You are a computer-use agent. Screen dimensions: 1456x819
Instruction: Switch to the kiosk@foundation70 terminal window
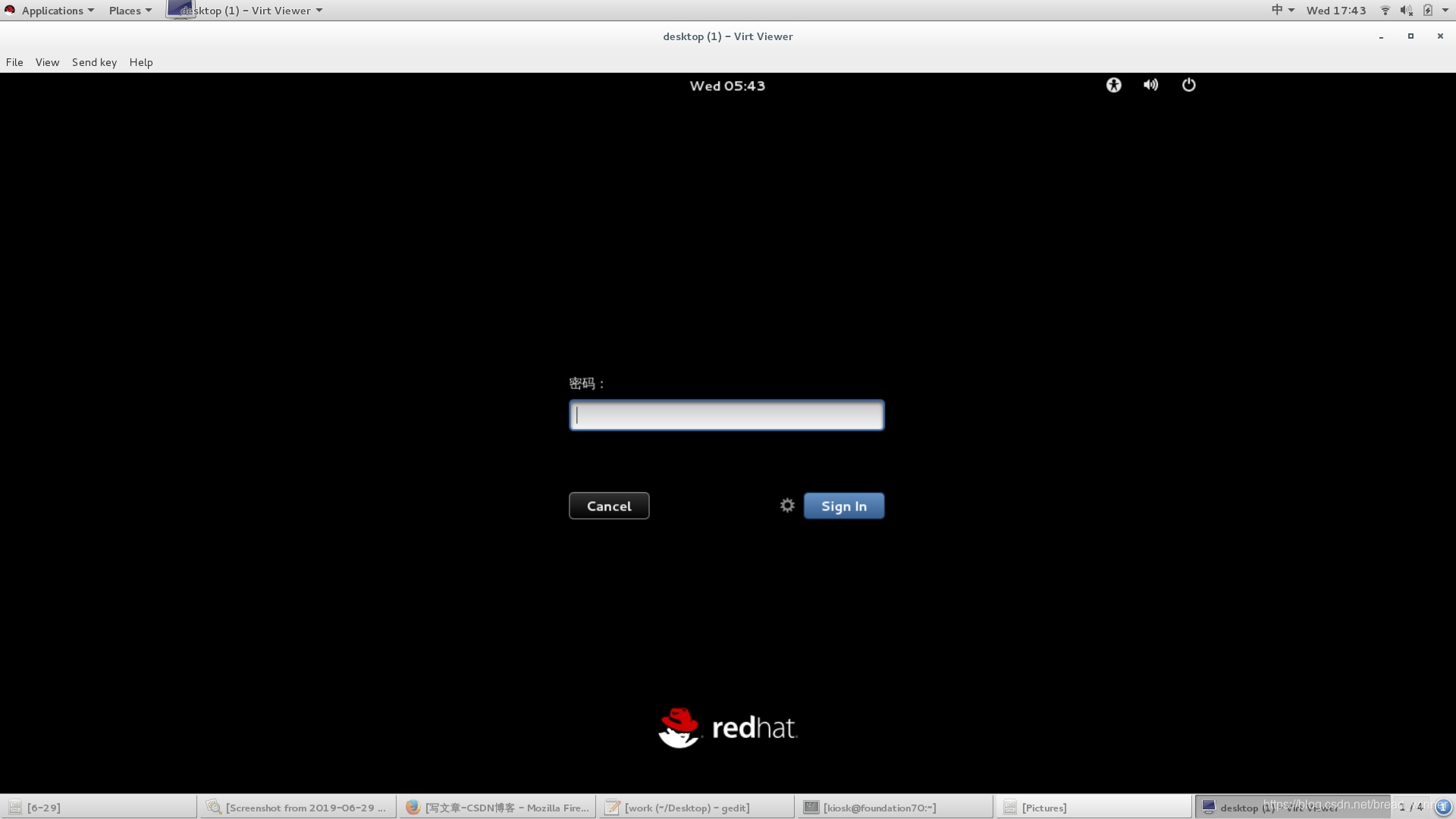click(x=895, y=807)
